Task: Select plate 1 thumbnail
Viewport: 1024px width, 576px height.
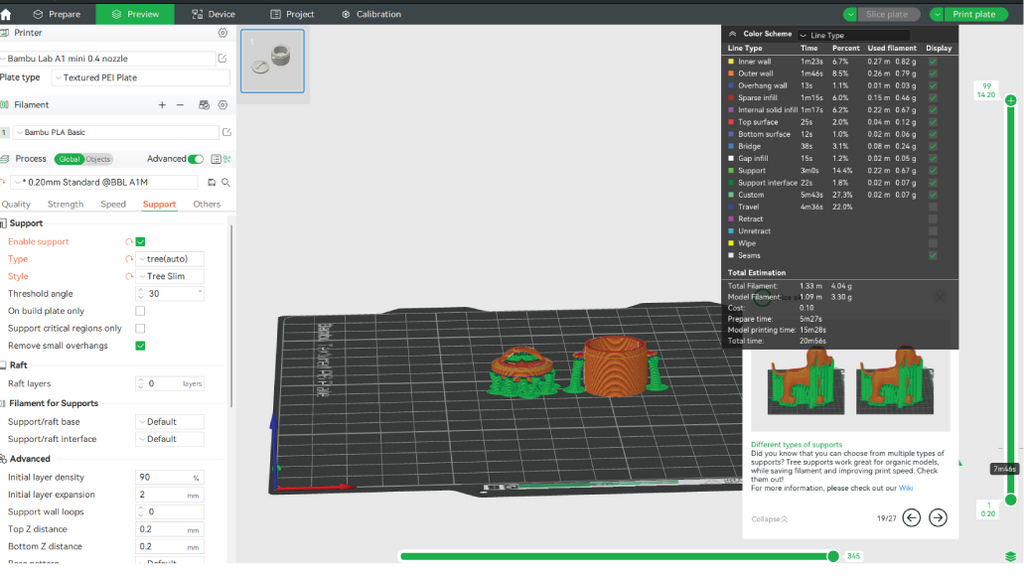Action: coord(272,61)
